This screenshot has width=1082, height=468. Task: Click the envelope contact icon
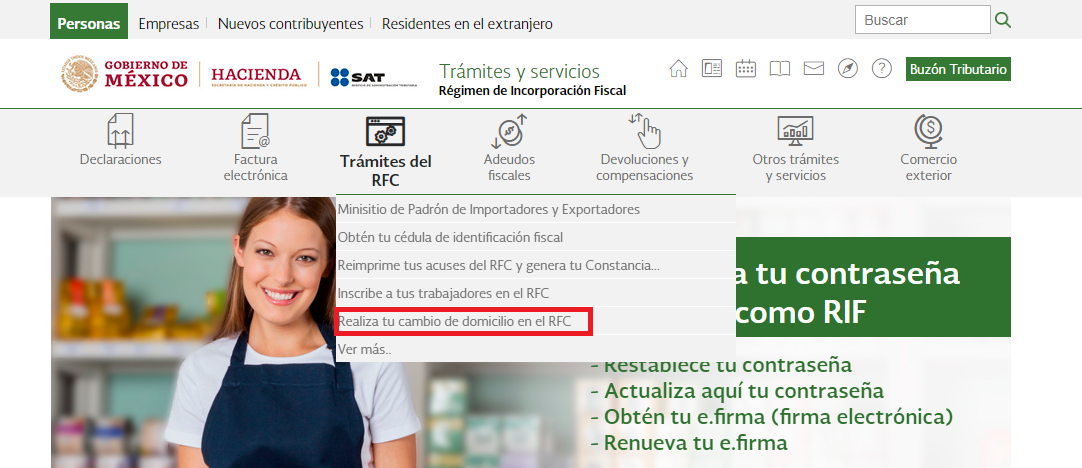pos(814,68)
